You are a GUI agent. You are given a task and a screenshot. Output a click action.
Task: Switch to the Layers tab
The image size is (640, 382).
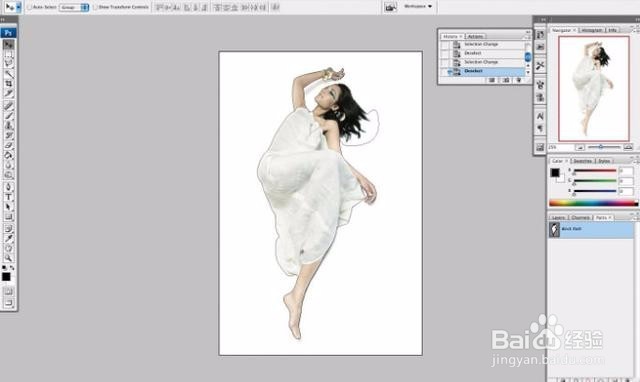pos(558,218)
